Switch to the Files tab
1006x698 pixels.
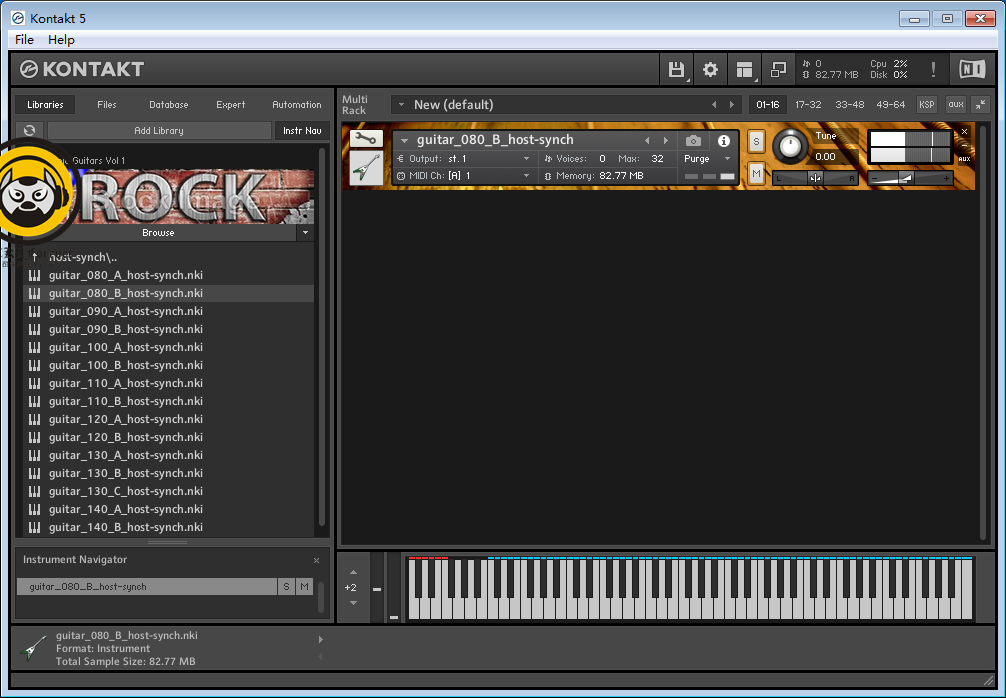pyautogui.click(x=107, y=105)
